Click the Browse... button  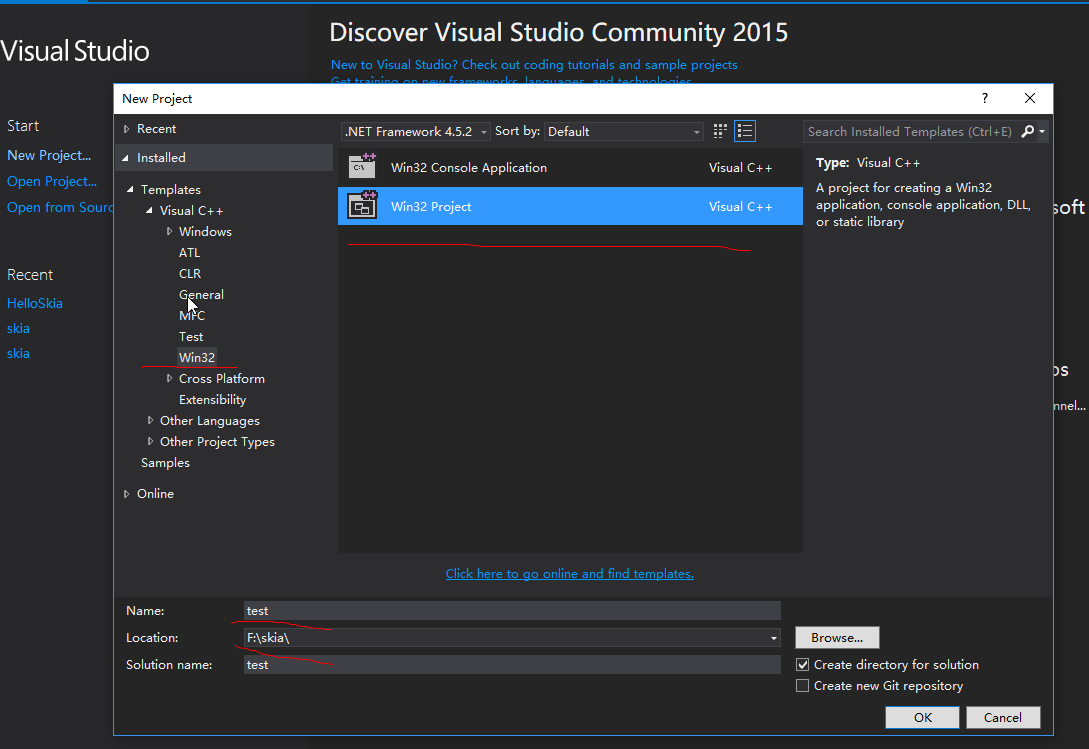pyautogui.click(x=837, y=638)
